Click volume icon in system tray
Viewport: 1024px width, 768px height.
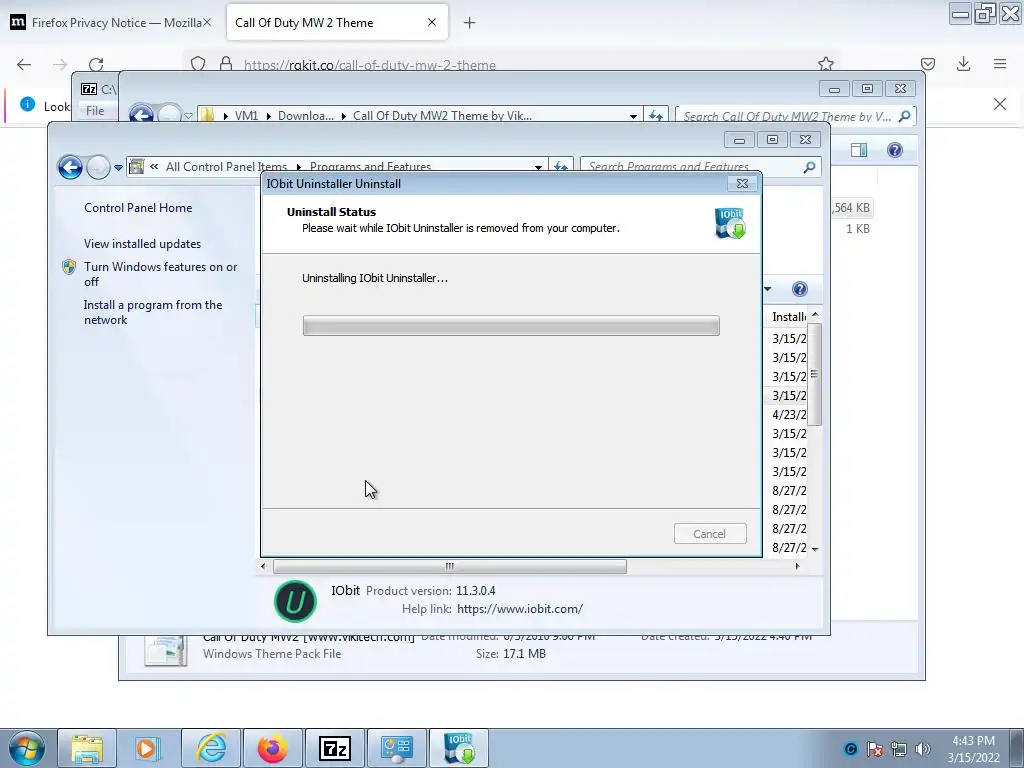click(923, 749)
